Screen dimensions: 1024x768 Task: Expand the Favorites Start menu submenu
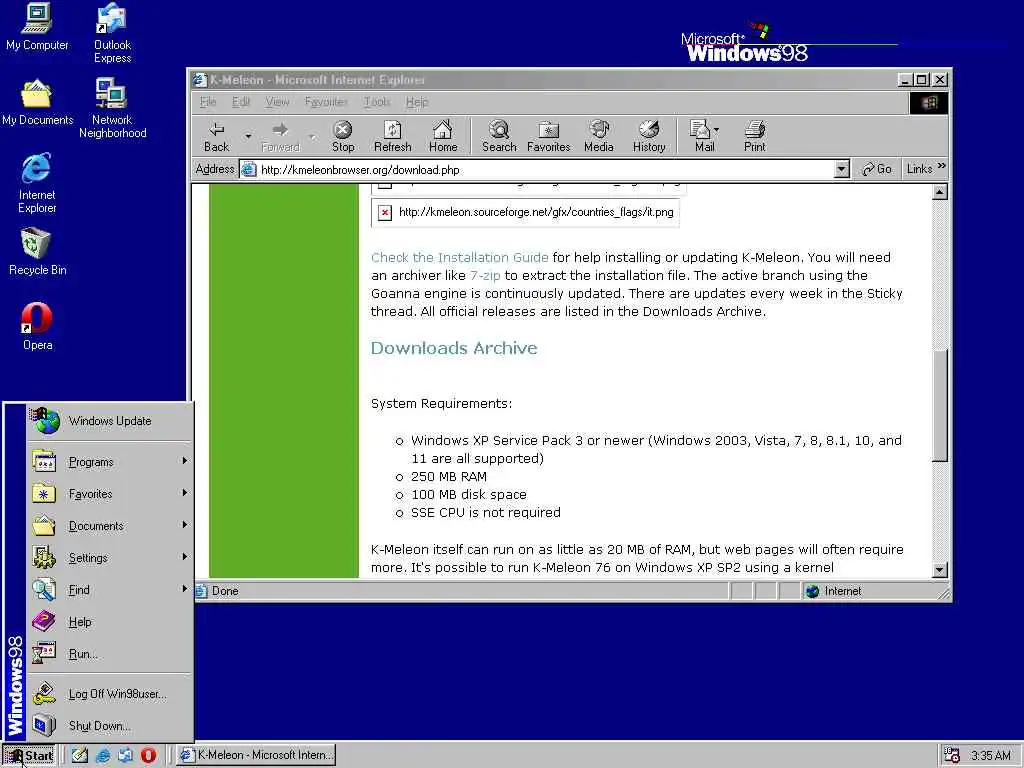click(x=110, y=494)
